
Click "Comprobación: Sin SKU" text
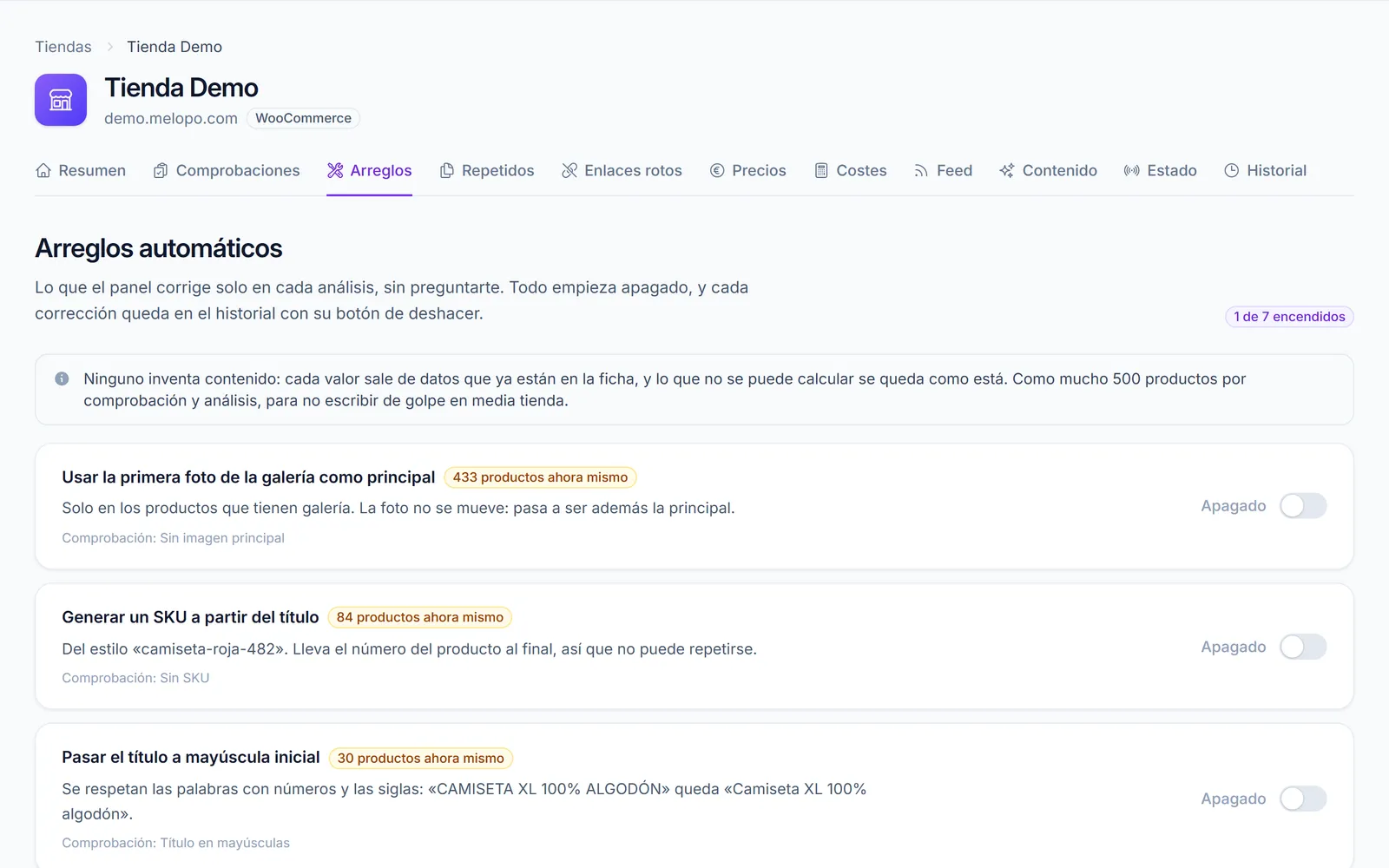point(135,678)
